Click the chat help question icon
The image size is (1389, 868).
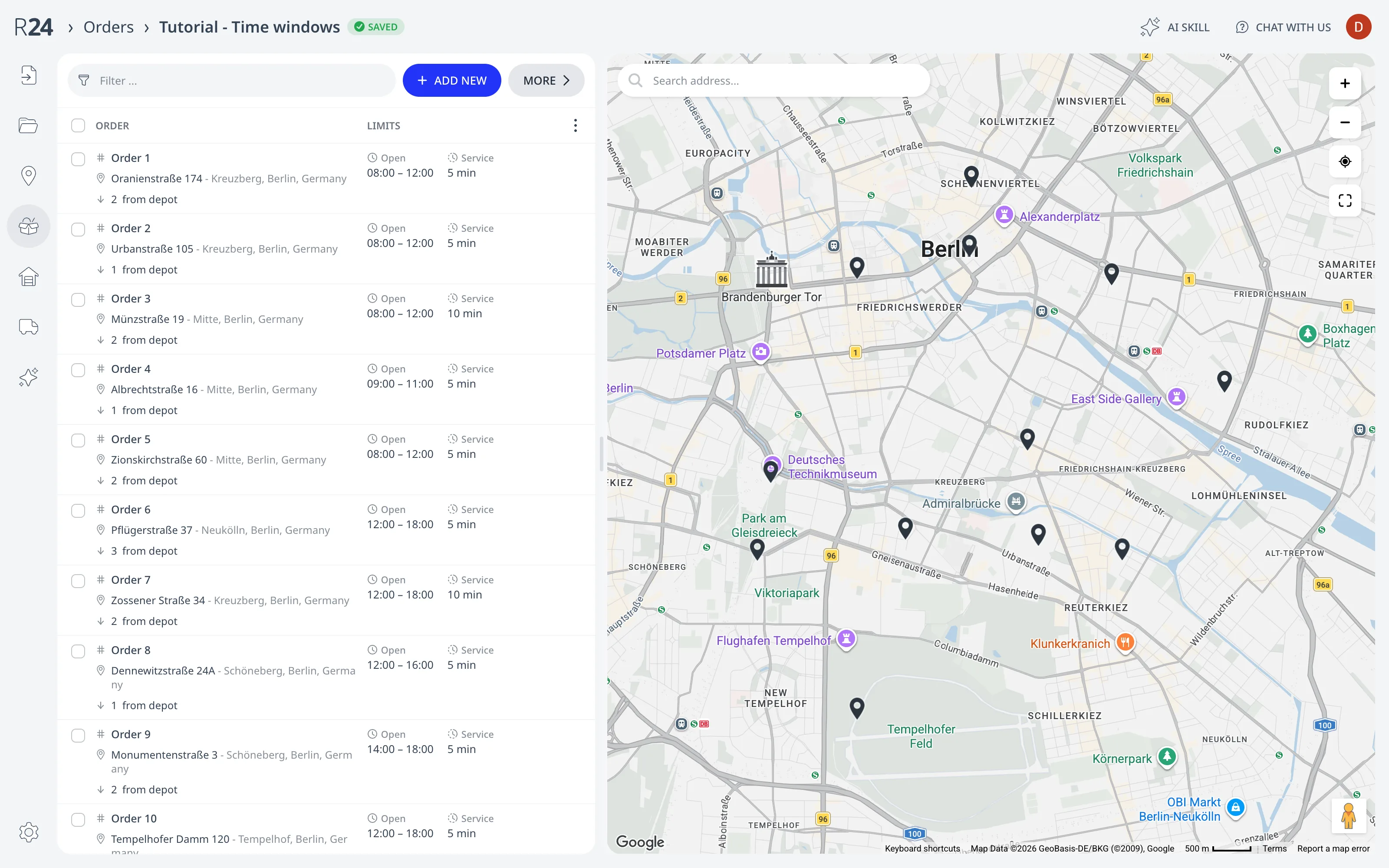(1241, 27)
